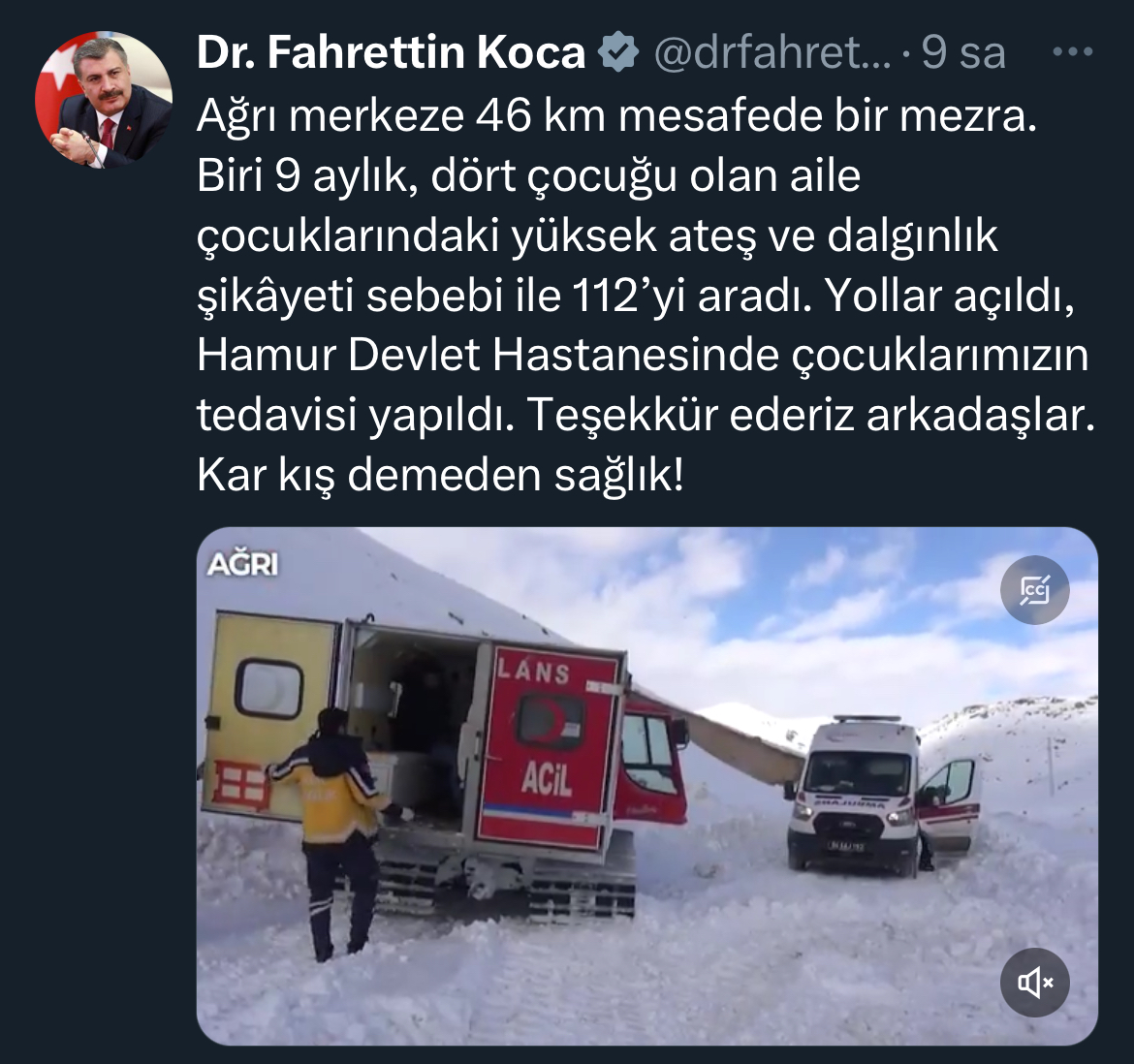Click the text "Hamur Devlet Hastanesinde"
1134x1064 pixels.
coord(488,355)
